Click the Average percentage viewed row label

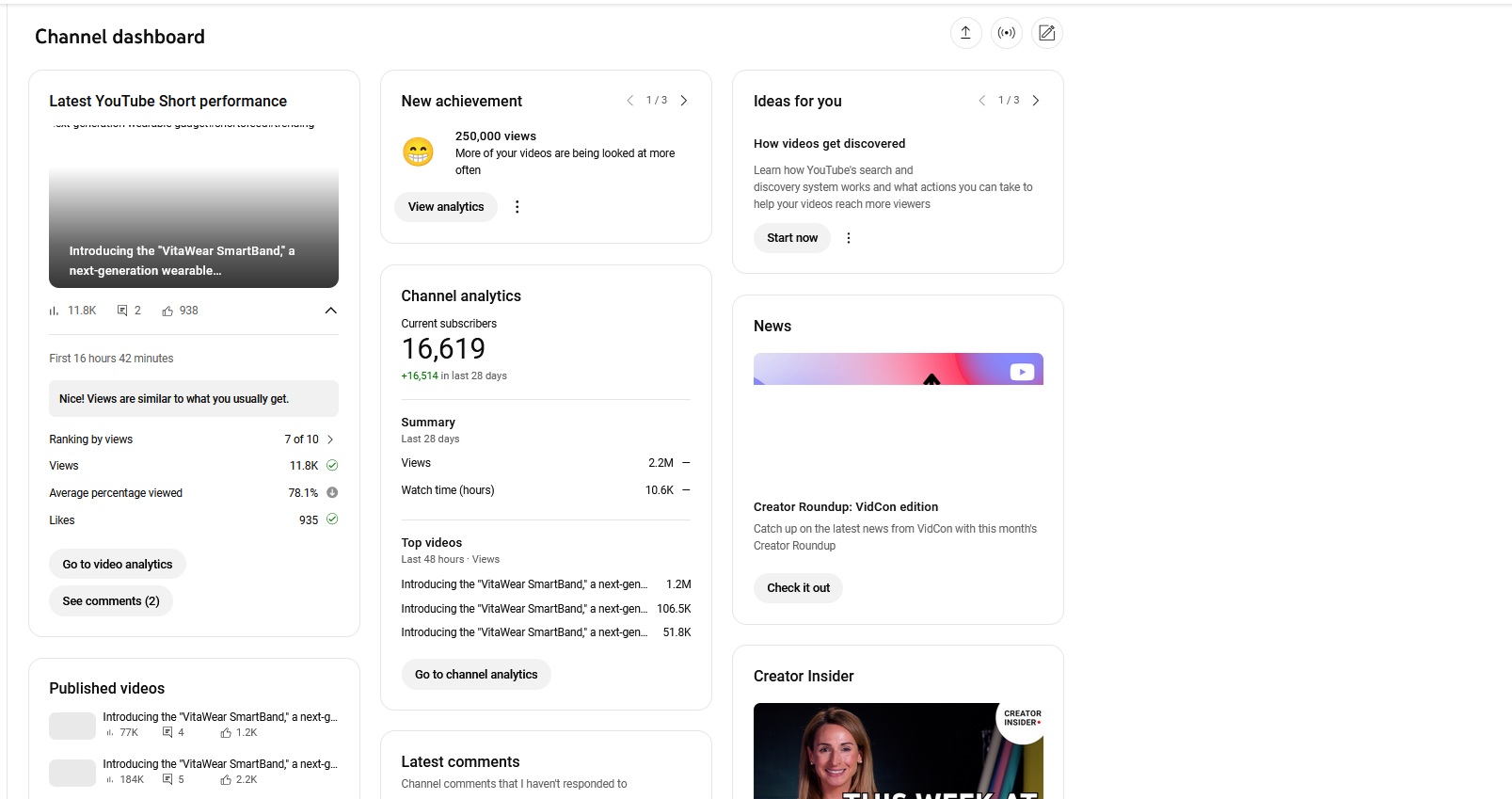point(116,493)
